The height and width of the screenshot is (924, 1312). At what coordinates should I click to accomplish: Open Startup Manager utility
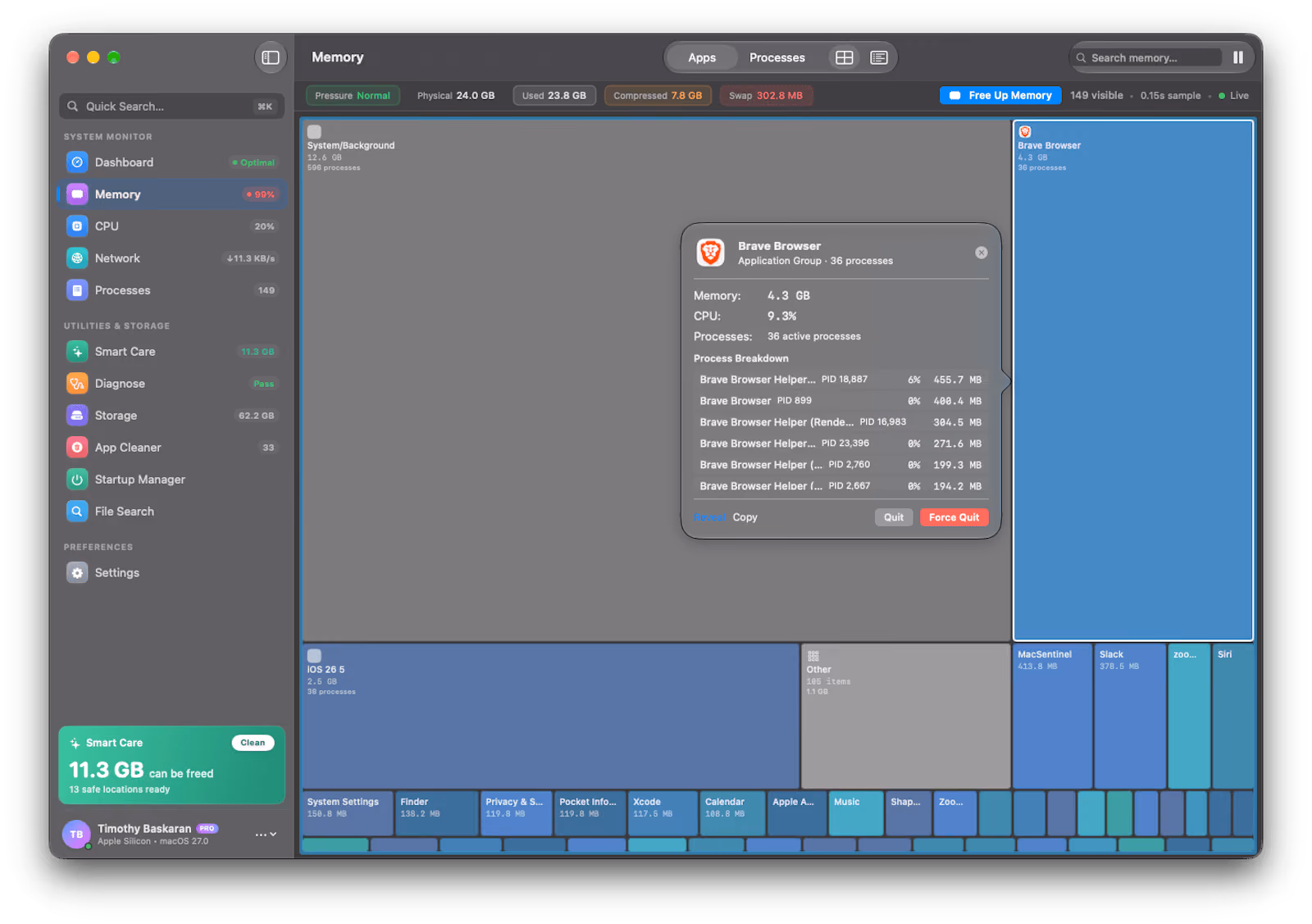[x=171, y=480]
